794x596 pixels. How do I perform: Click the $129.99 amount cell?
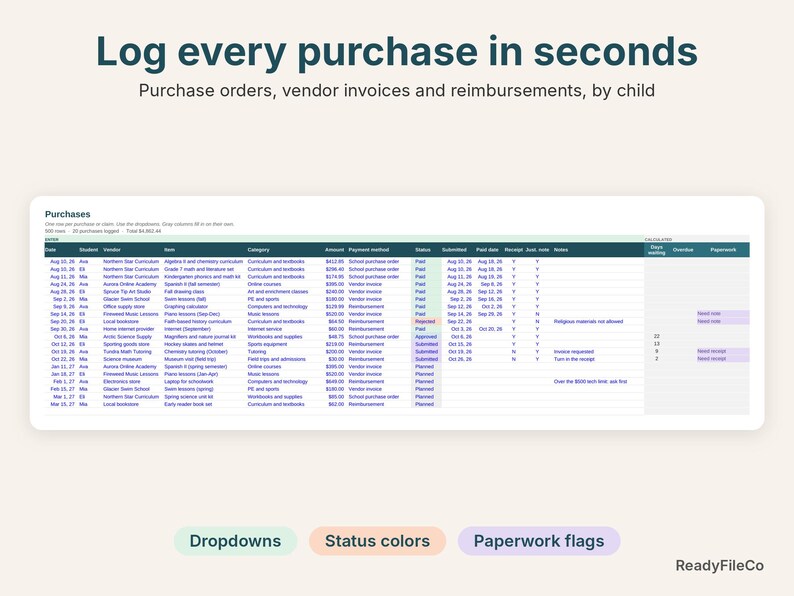coord(335,307)
